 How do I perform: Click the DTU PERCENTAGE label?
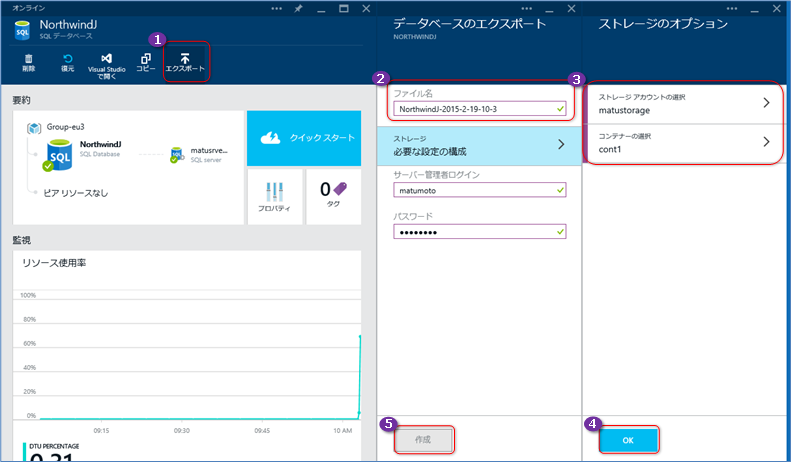click(54, 446)
